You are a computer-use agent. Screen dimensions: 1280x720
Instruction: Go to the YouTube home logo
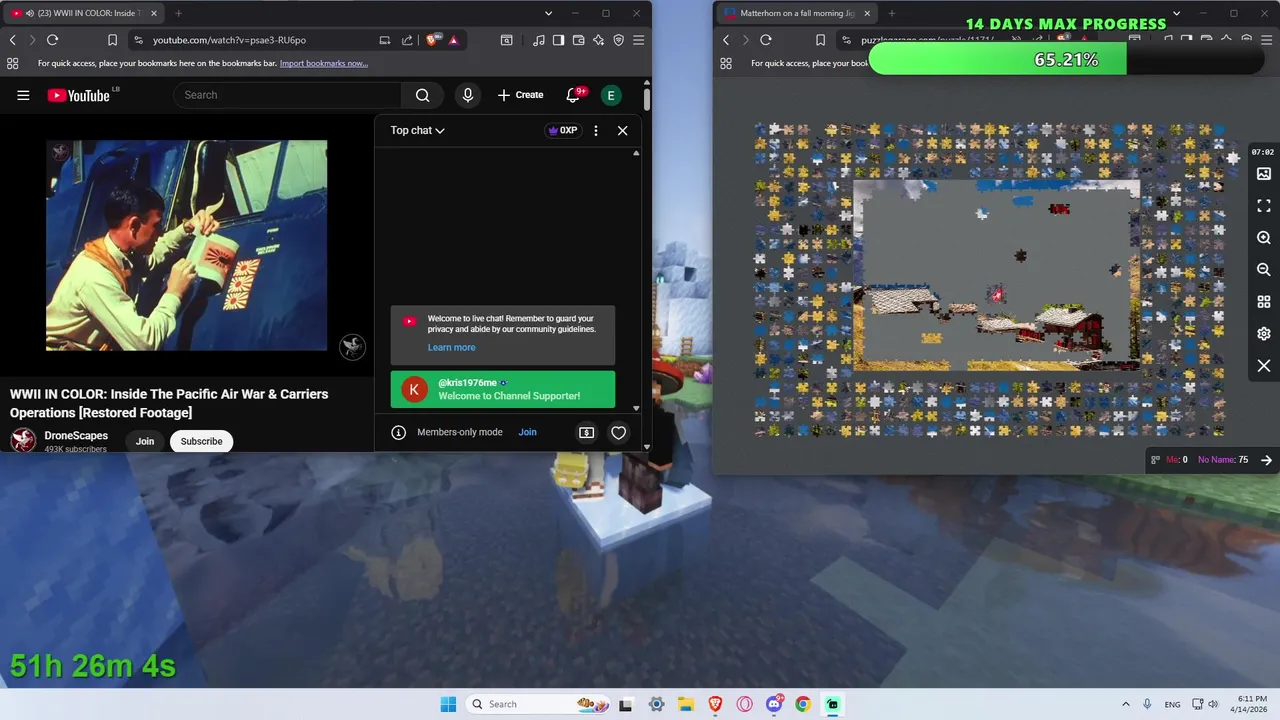[78, 95]
